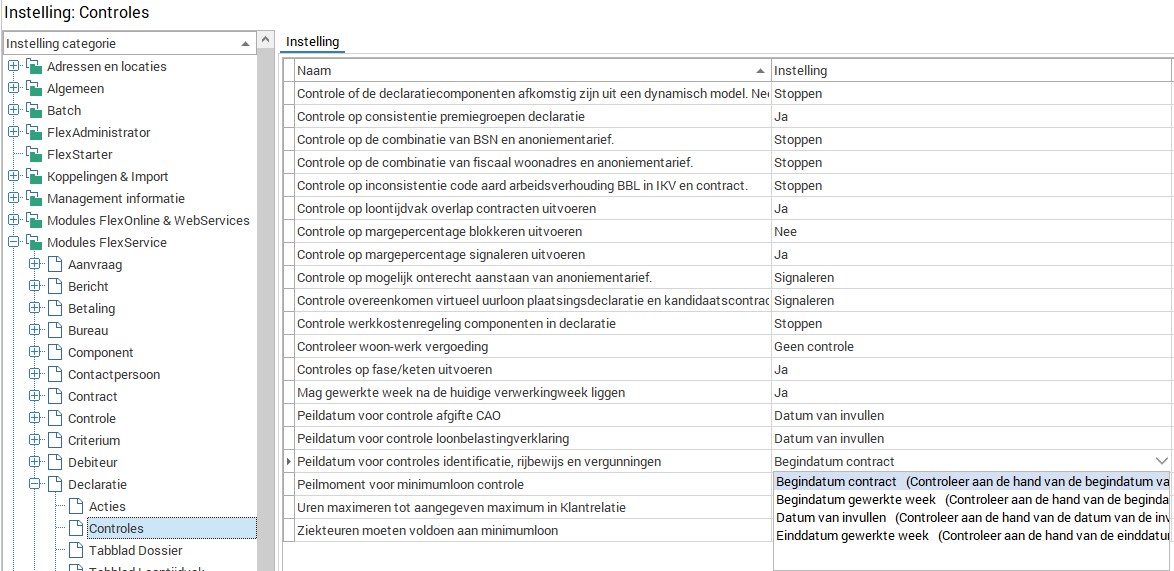Expand the Adressen en locaties node
The image size is (1174, 571).
click(13, 67)
